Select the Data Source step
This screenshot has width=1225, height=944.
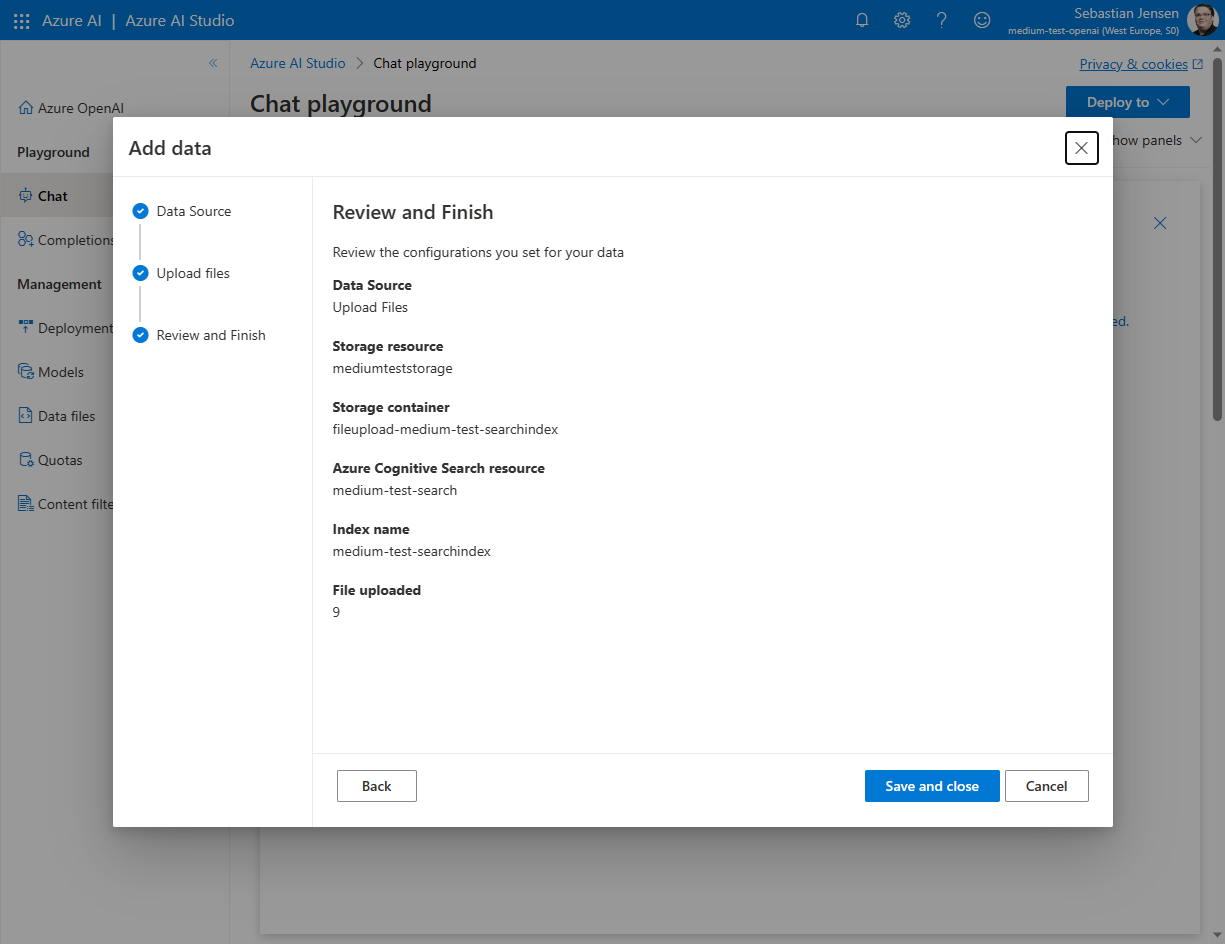click(x=193, y=211)
